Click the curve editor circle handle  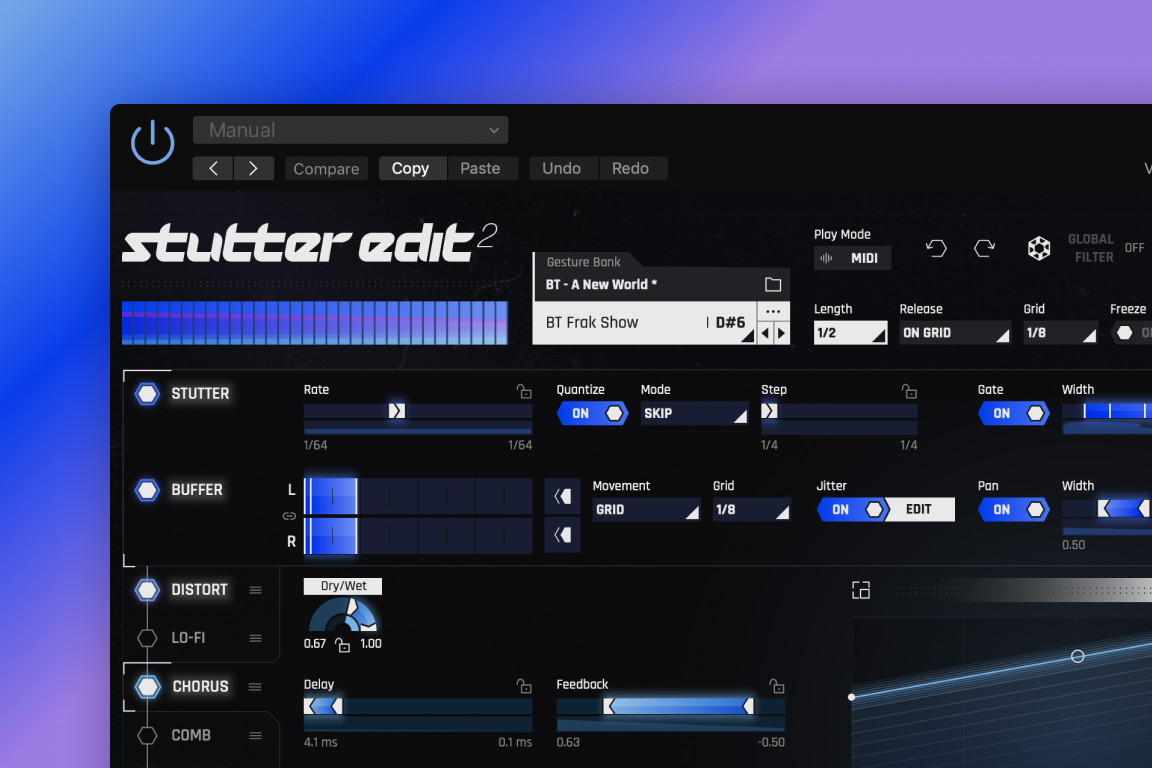1078,656
